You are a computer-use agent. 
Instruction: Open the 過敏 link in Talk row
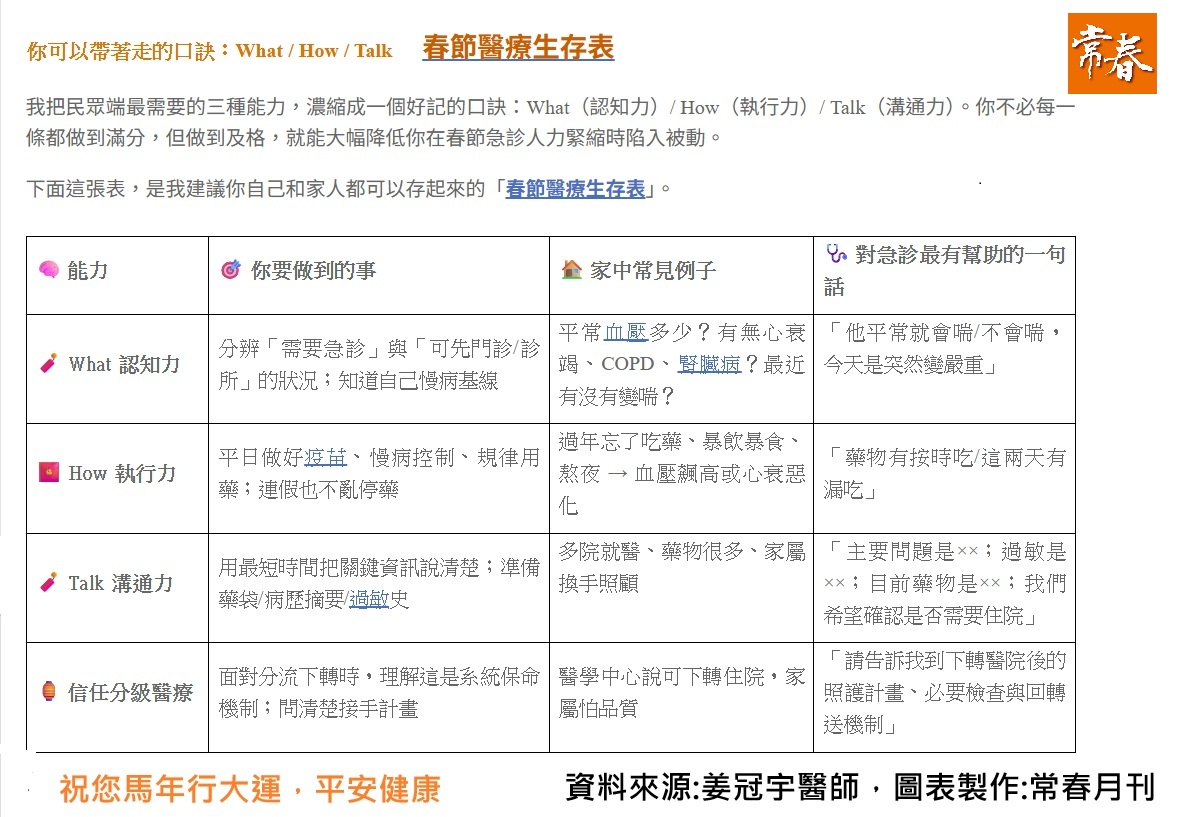[x=369, y=600]
